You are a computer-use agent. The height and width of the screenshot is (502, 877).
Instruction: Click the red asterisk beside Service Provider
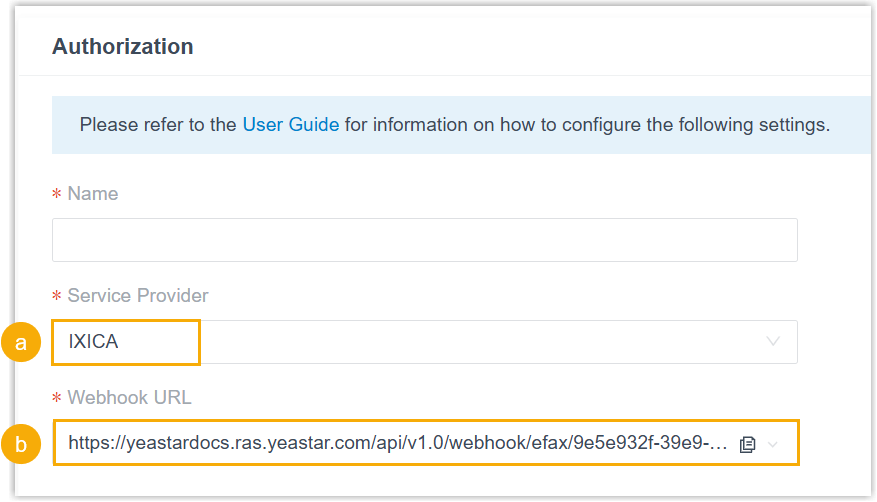pyautogui.click(x=57, y=296)
